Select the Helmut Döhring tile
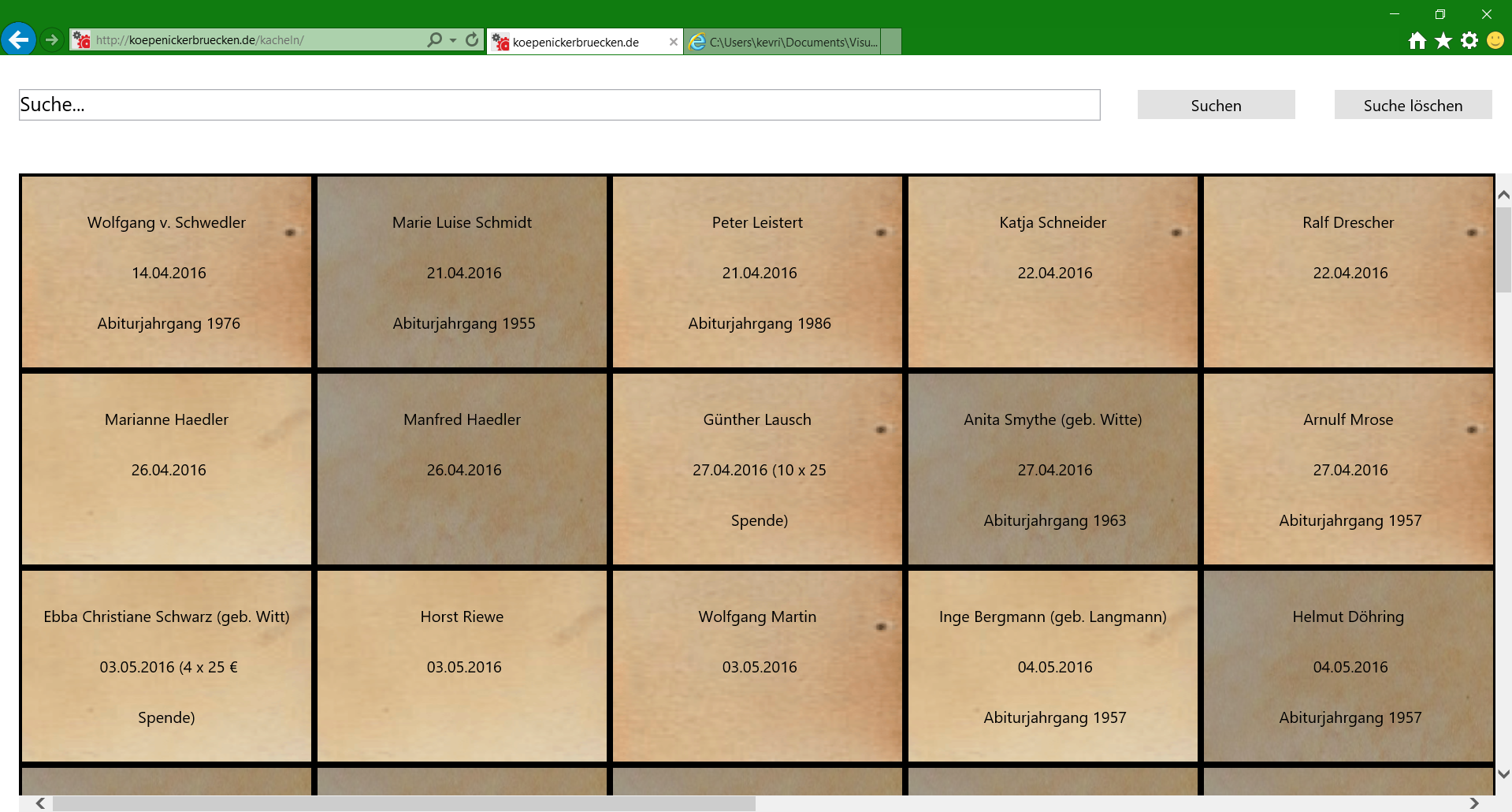Screen dimensions: 1512x812 pos(1348,665)
